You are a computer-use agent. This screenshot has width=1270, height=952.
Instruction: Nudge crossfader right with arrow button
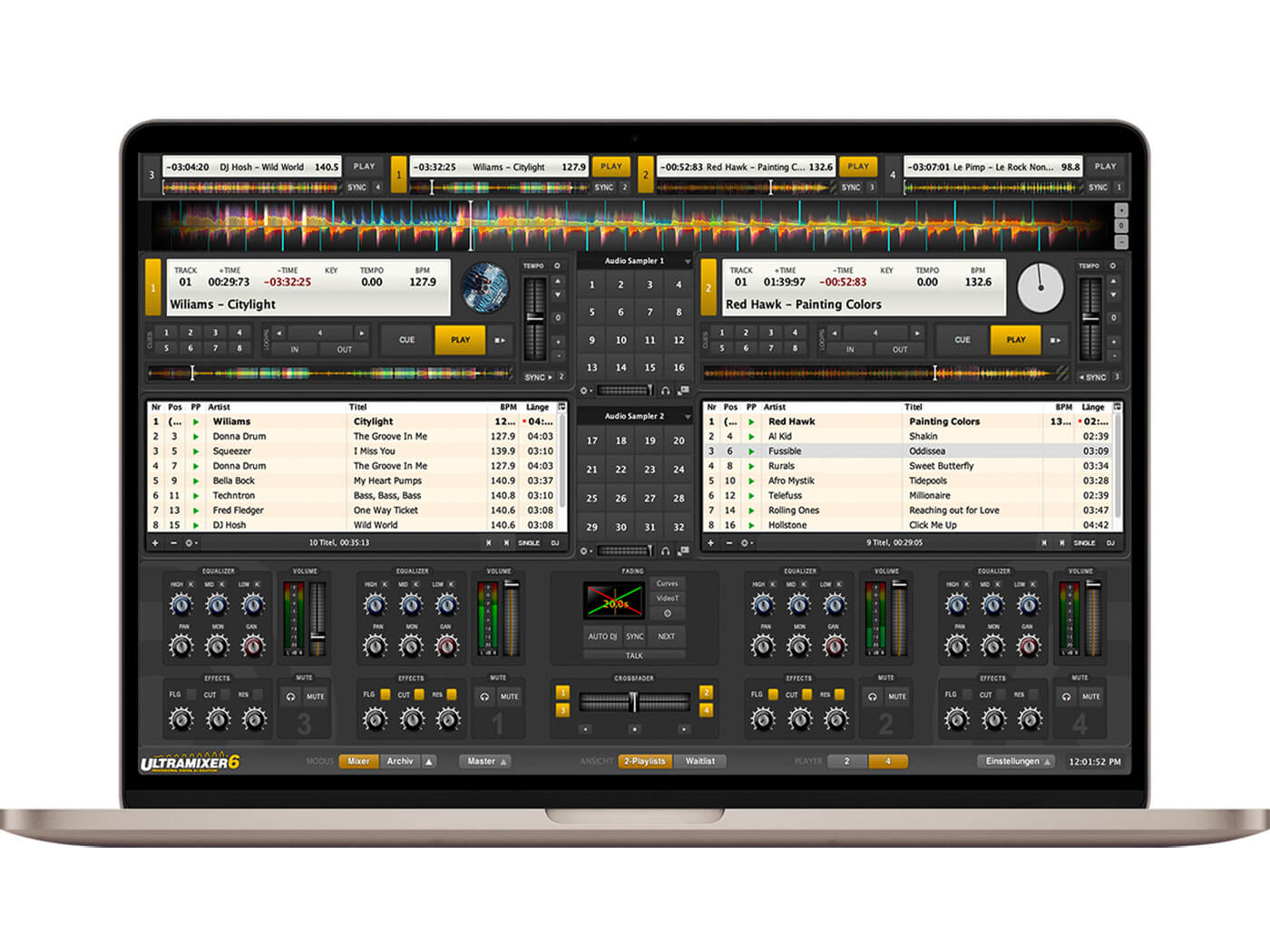pos(683,728)
